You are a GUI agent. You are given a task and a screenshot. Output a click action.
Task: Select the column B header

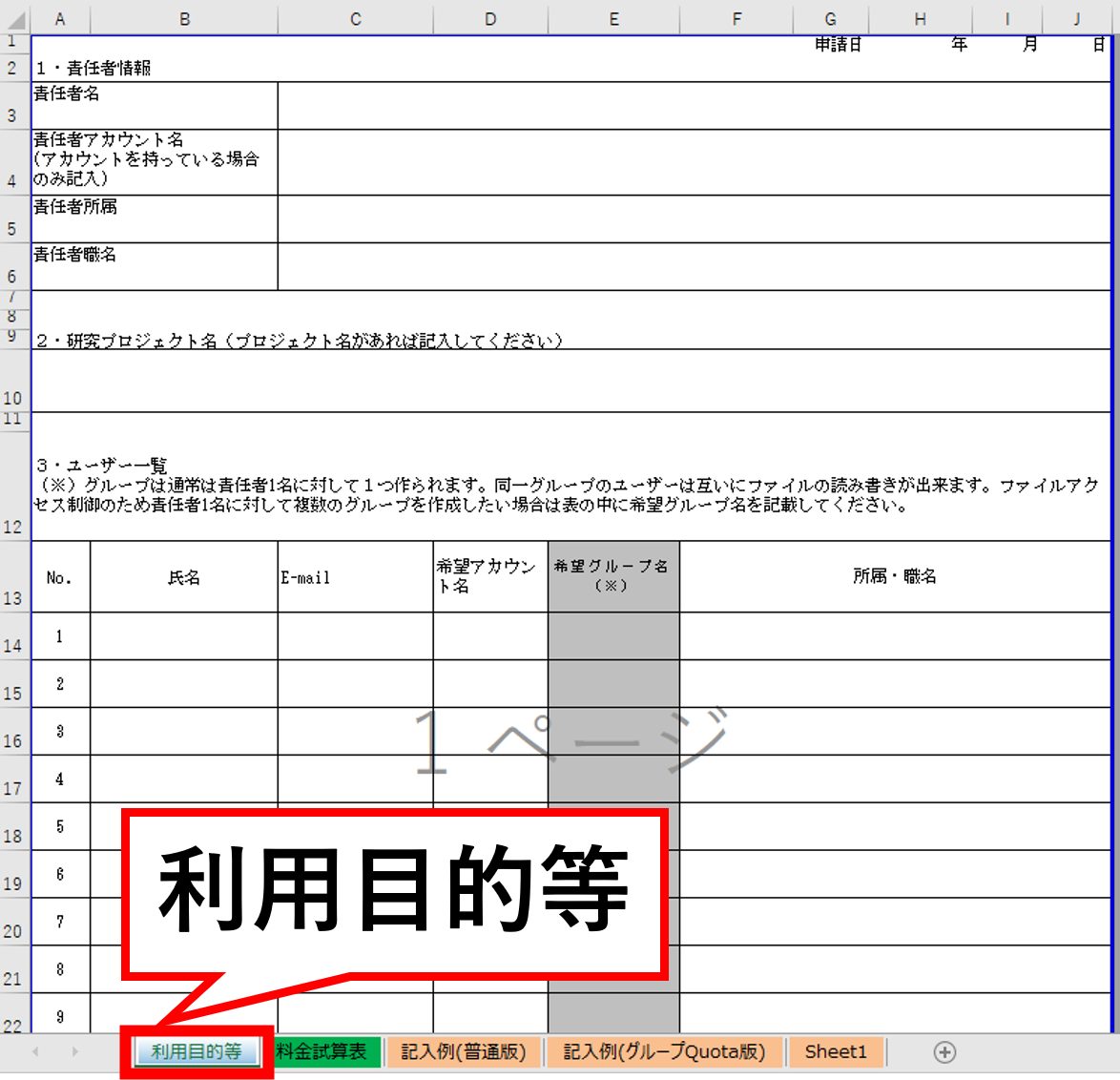tap(184, 19)
